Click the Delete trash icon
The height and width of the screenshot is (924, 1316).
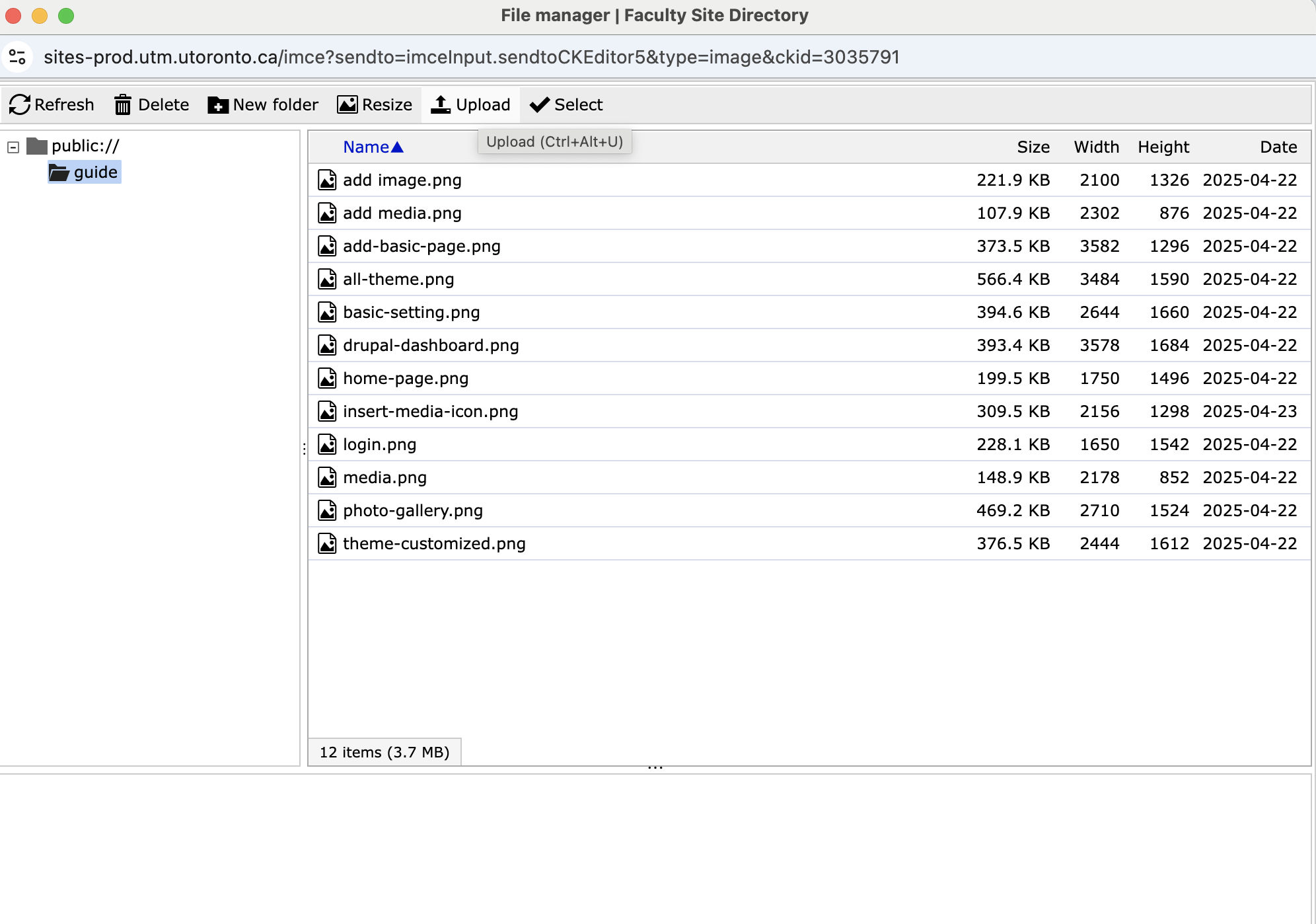click(x=123, y=104)
